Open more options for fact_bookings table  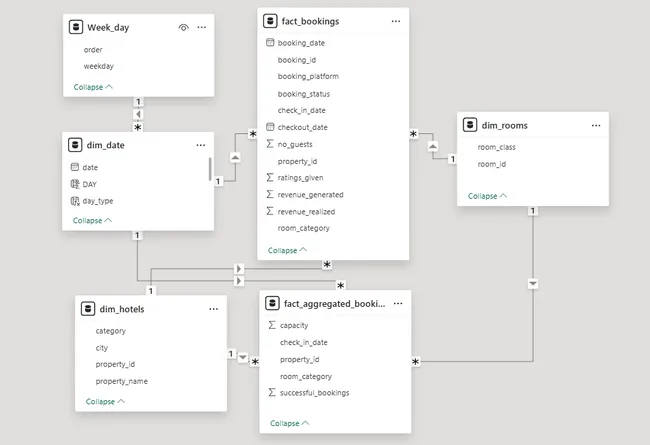[x=396, y=21]
